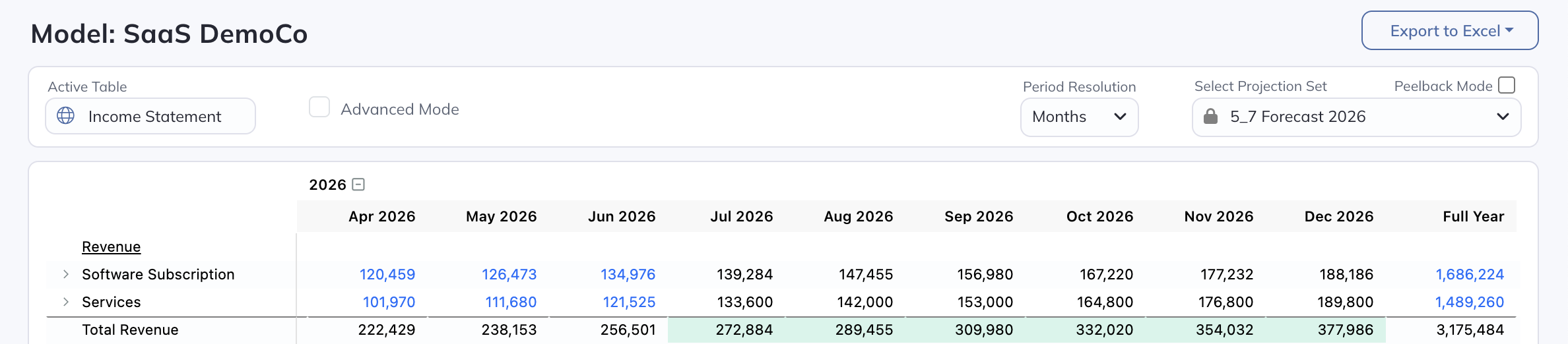1568x344 pixels.
Task: Select the May 2026 column header
Action: [501, 216]
